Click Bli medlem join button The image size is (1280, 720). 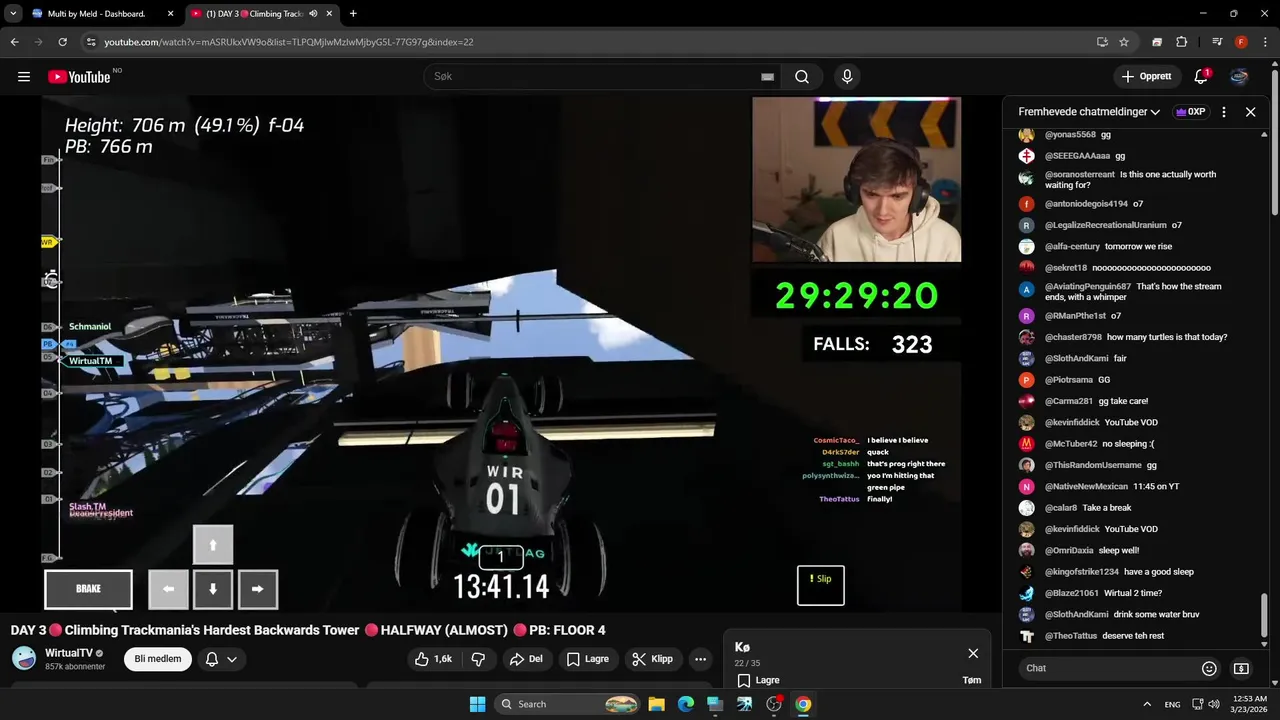point(158,659)
